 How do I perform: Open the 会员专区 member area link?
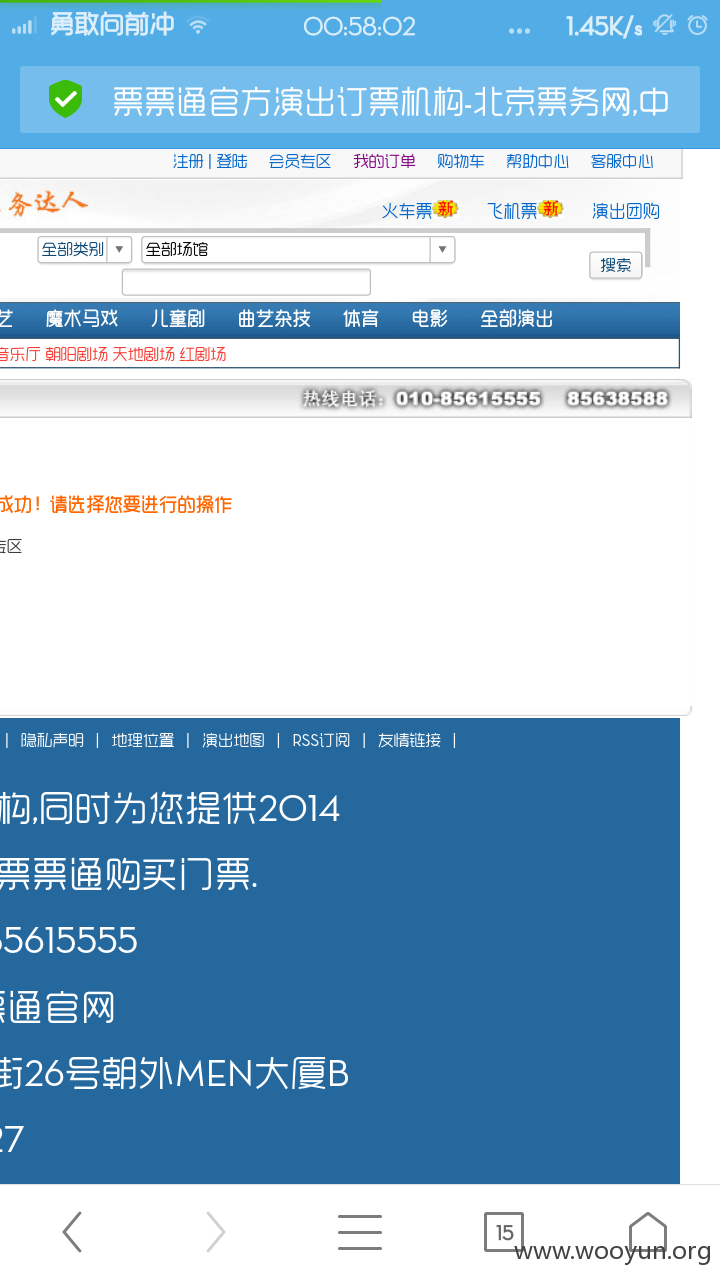300,161
